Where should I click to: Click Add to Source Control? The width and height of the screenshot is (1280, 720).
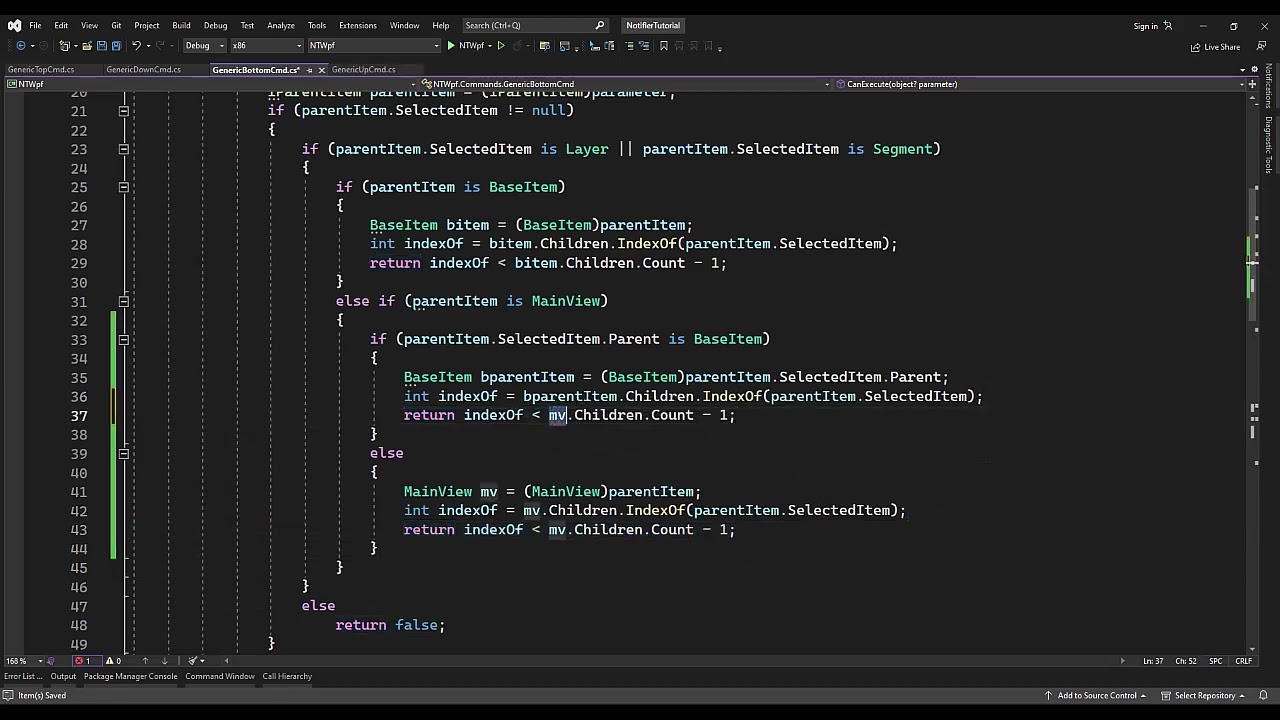(x=1097, y=696)
